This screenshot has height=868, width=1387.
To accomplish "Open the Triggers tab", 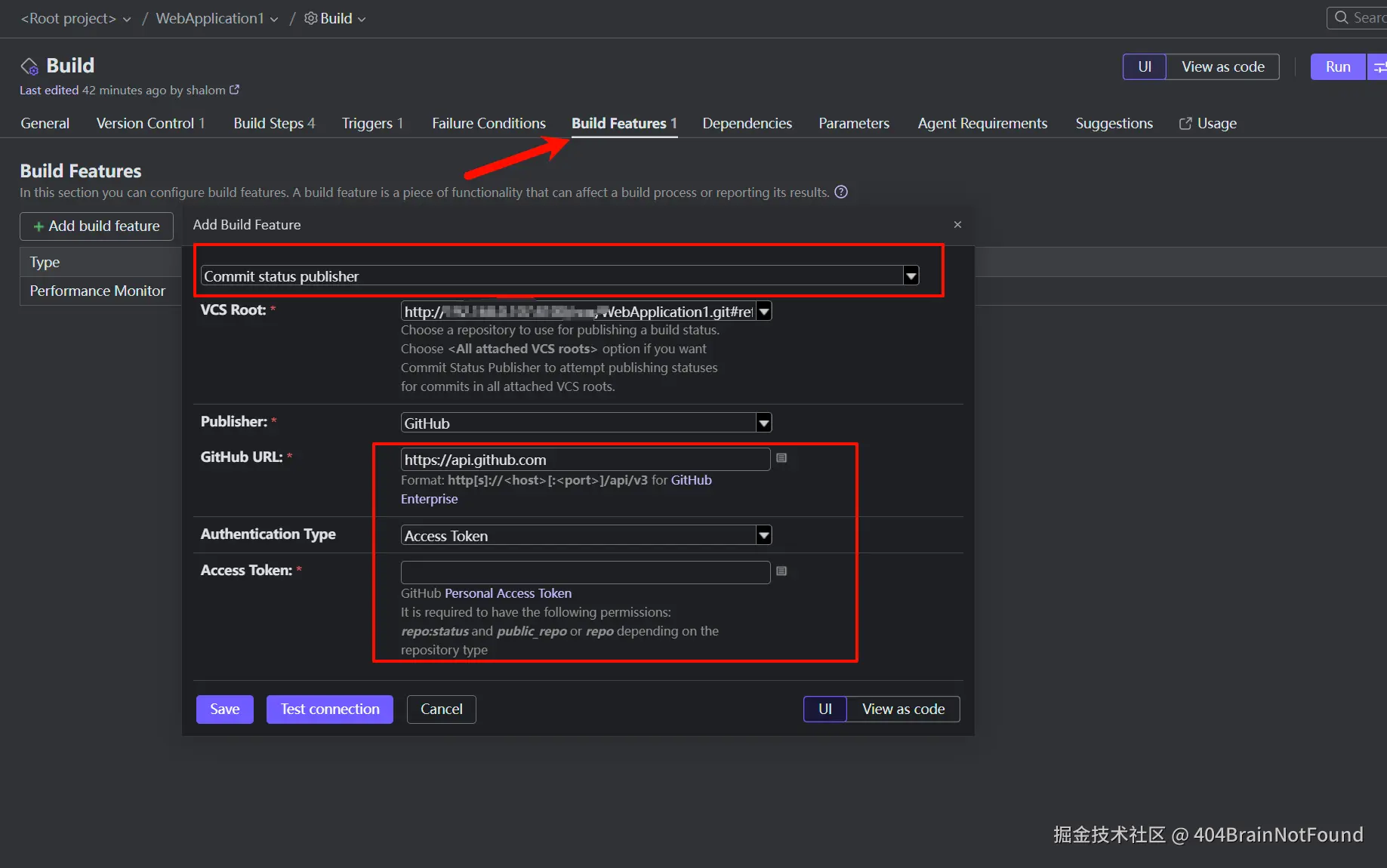I will 372,124.
